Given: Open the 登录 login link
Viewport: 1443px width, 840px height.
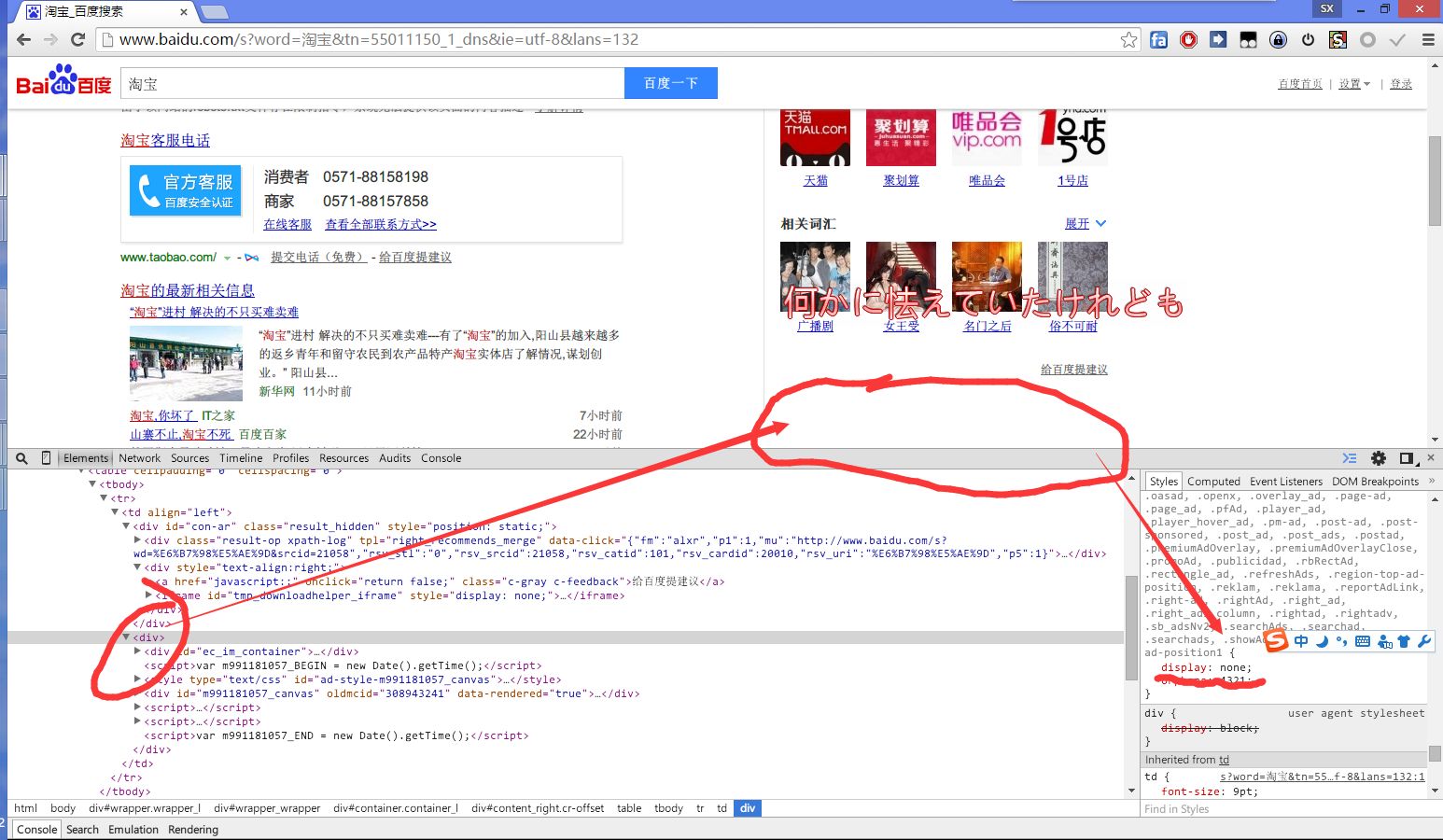Looking at the screenshot, I should (x=1401, y=84).
